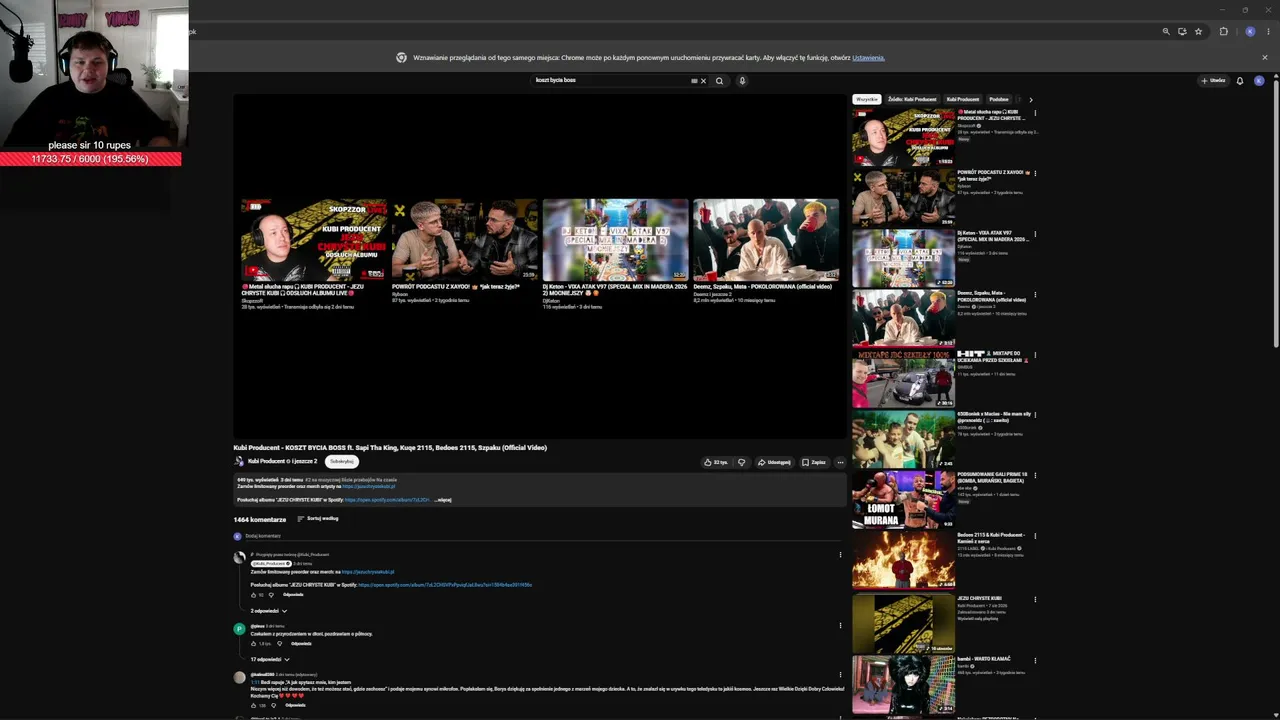This screenshot has height=720, width=1280.
Task: Open options menu for the comment starting 1:11
Action: coord(840,676)
